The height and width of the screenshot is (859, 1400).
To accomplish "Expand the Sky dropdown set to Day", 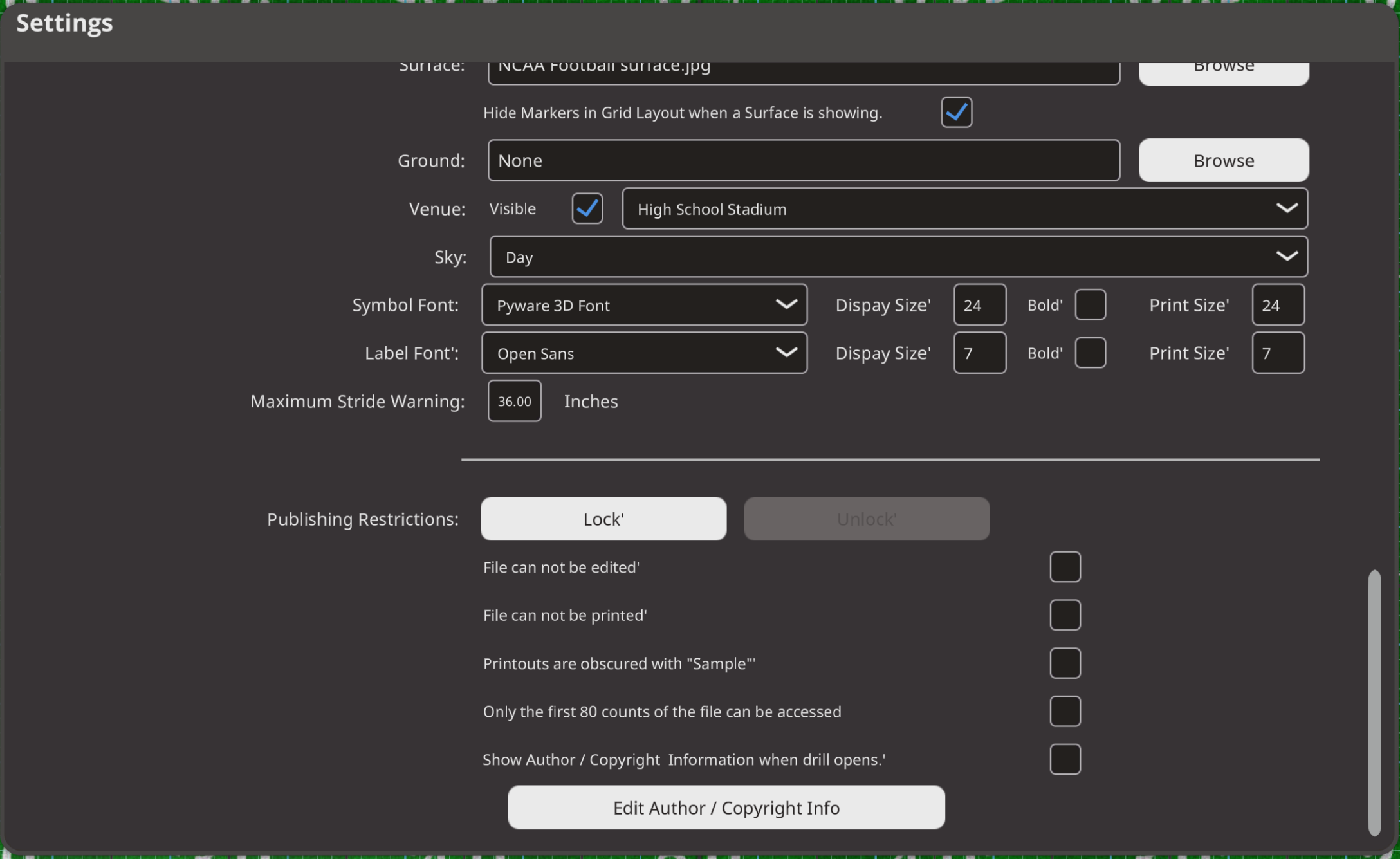I will pyautogui.click(x=898, y=257).
